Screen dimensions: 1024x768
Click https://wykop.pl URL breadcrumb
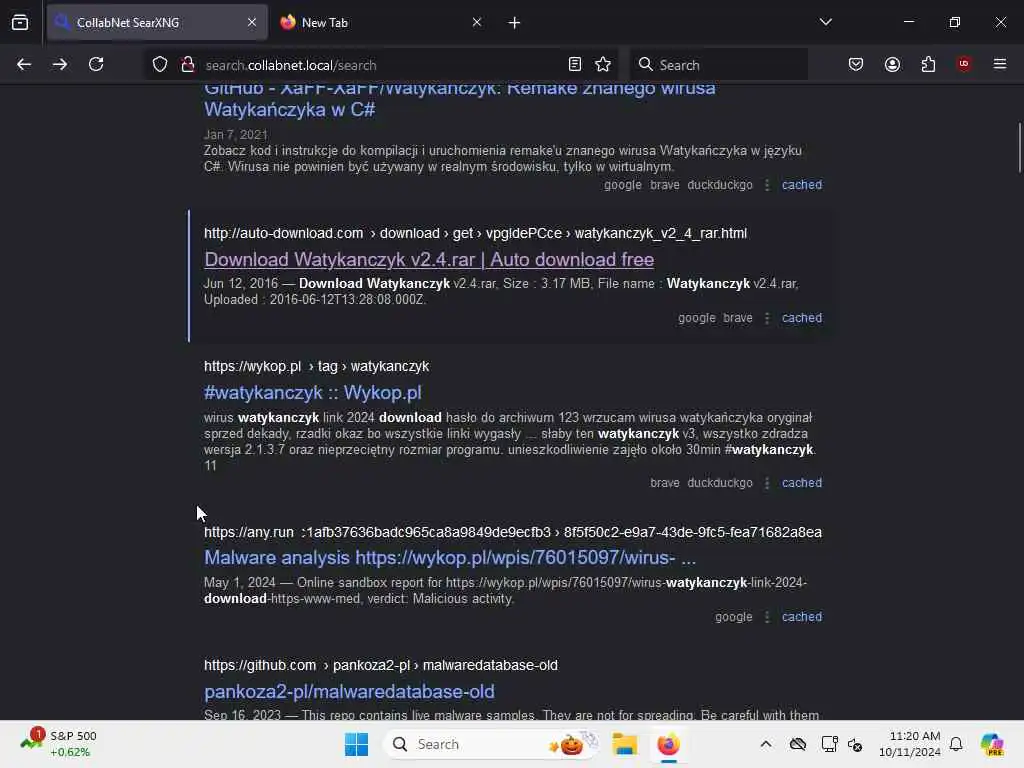tap(317, 366)
